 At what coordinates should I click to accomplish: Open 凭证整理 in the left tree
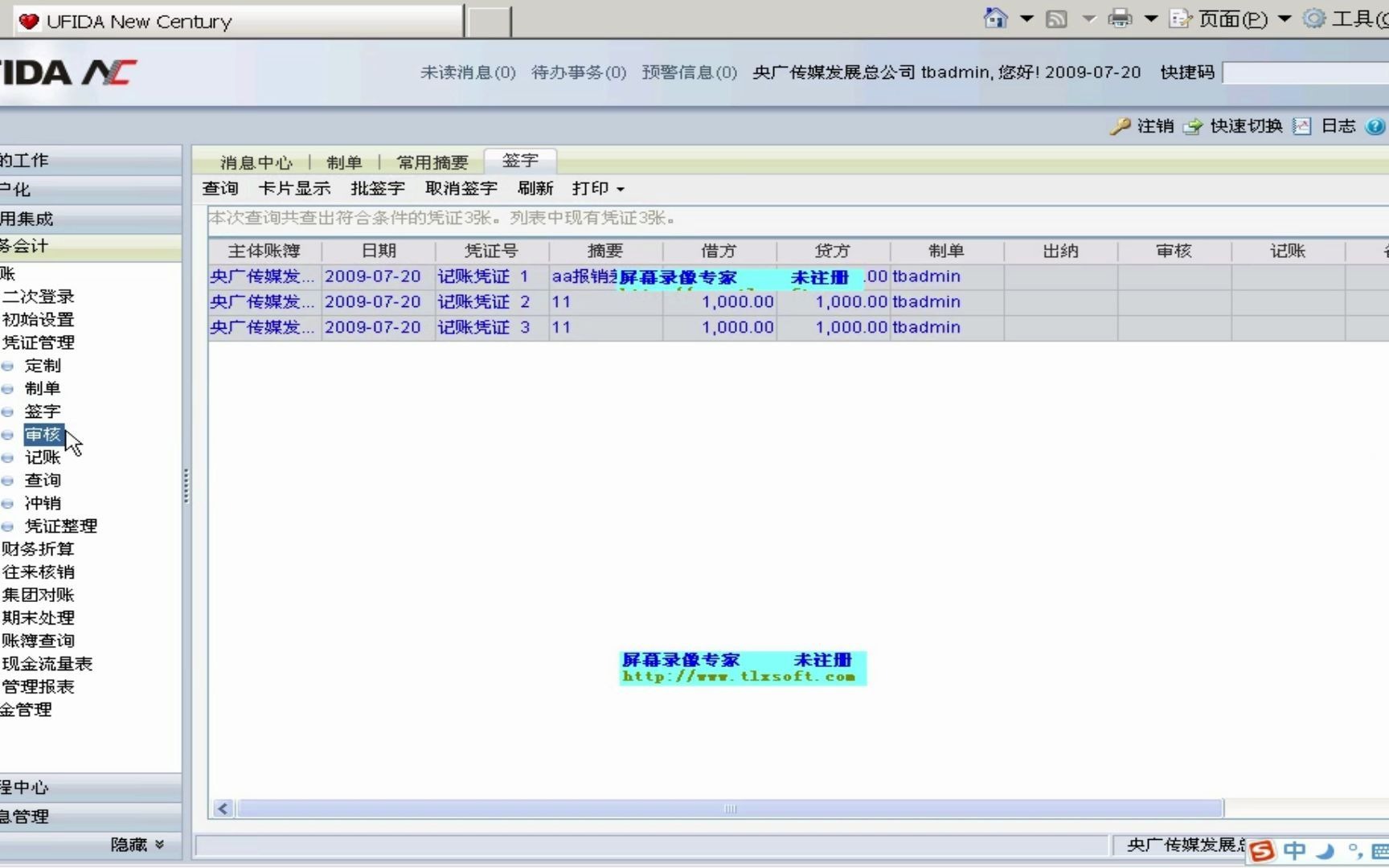click(61, 526)
